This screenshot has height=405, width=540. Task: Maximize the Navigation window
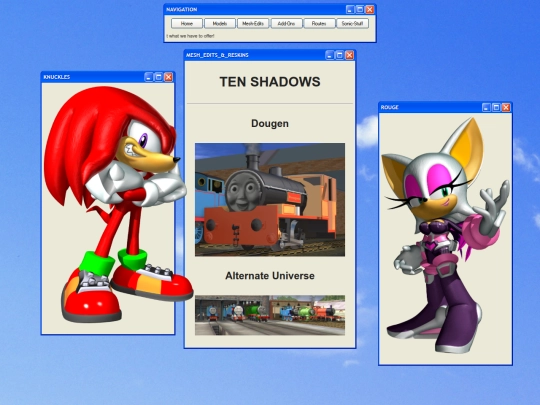point(360,10)
